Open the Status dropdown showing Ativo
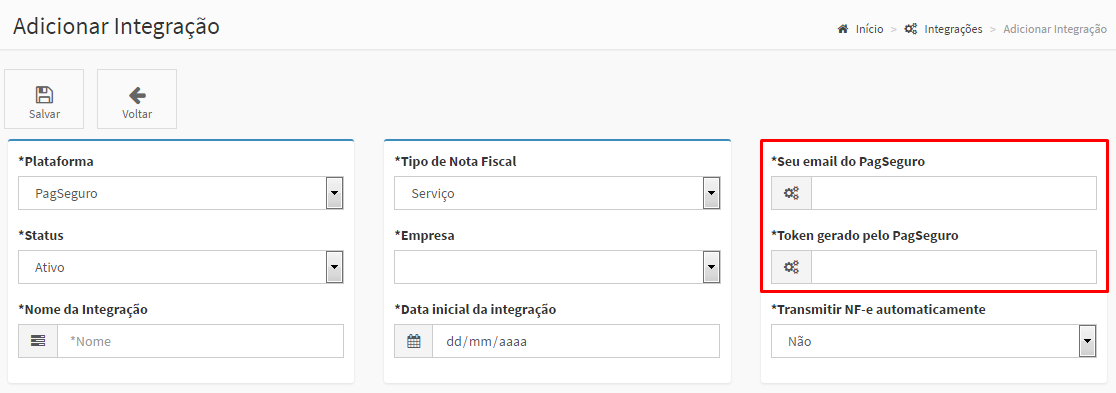 pyautogui.click(x=181, y=267)
